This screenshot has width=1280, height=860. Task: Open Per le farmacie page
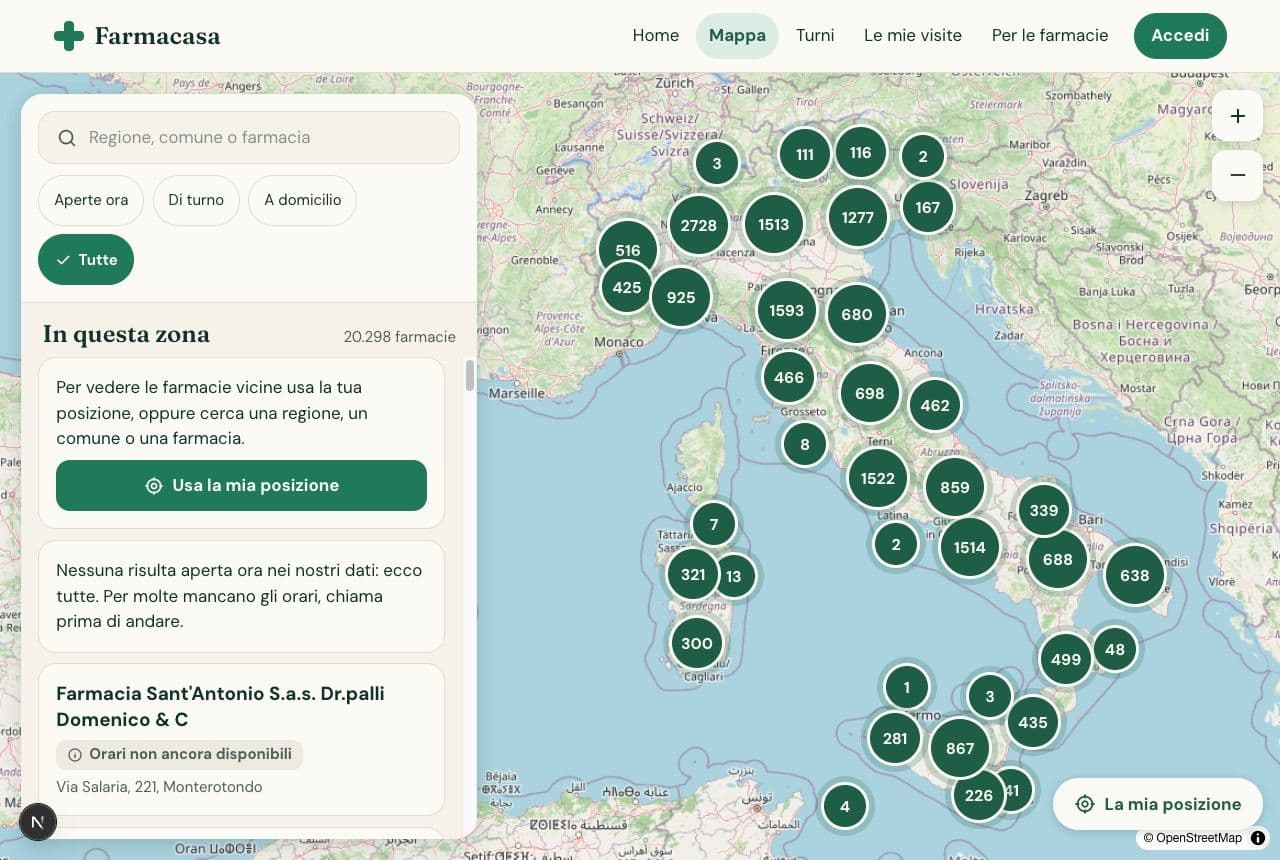(1050, 36)
